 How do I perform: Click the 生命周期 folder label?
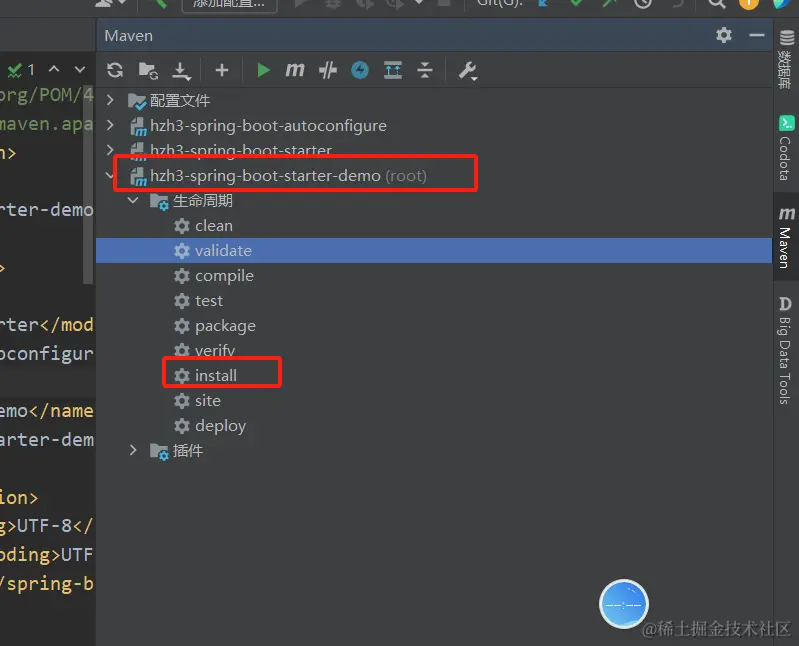pyautogui.click(x=203, y=201)
